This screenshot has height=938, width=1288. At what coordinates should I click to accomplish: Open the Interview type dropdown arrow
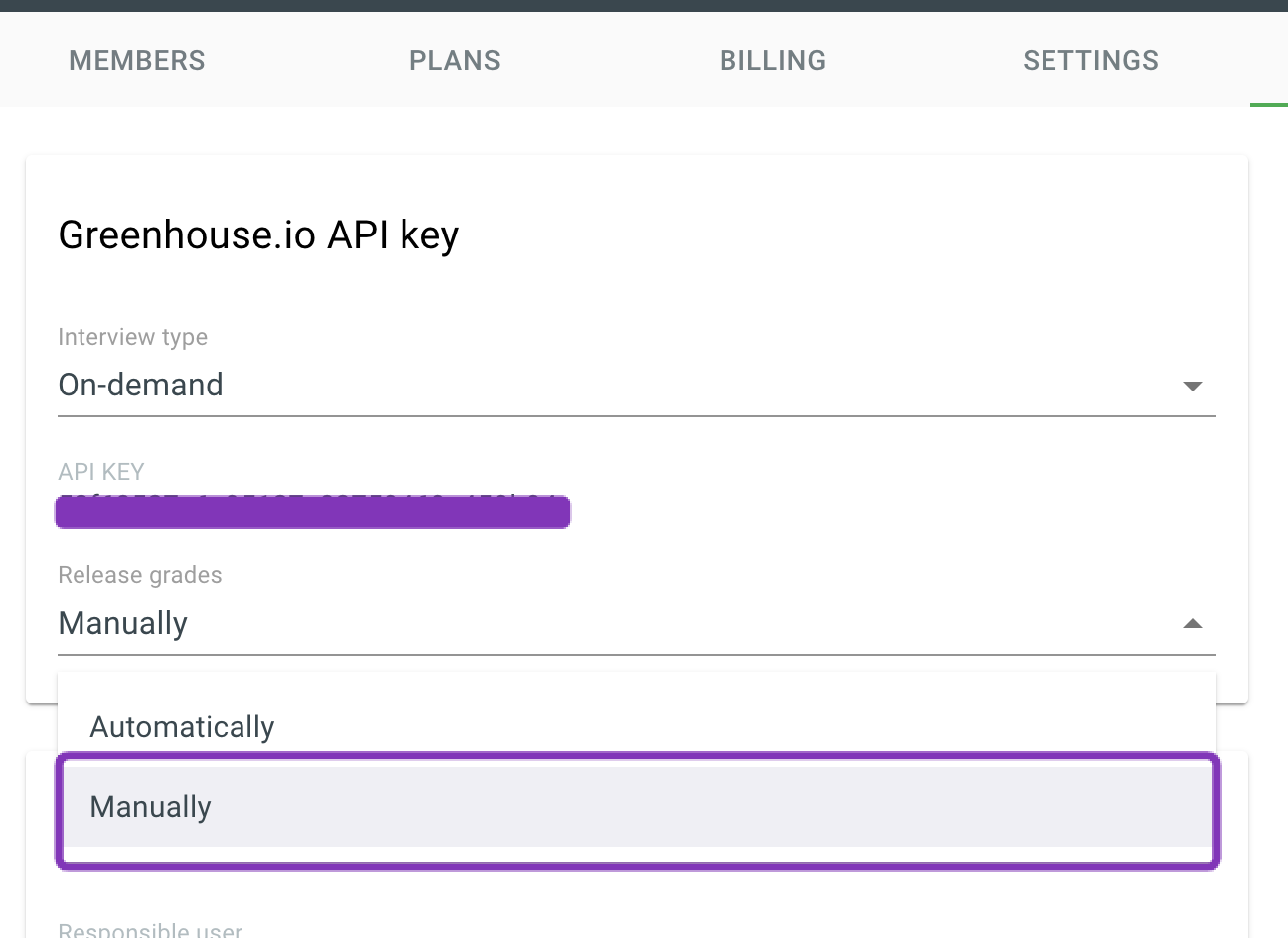point(1193,386)
